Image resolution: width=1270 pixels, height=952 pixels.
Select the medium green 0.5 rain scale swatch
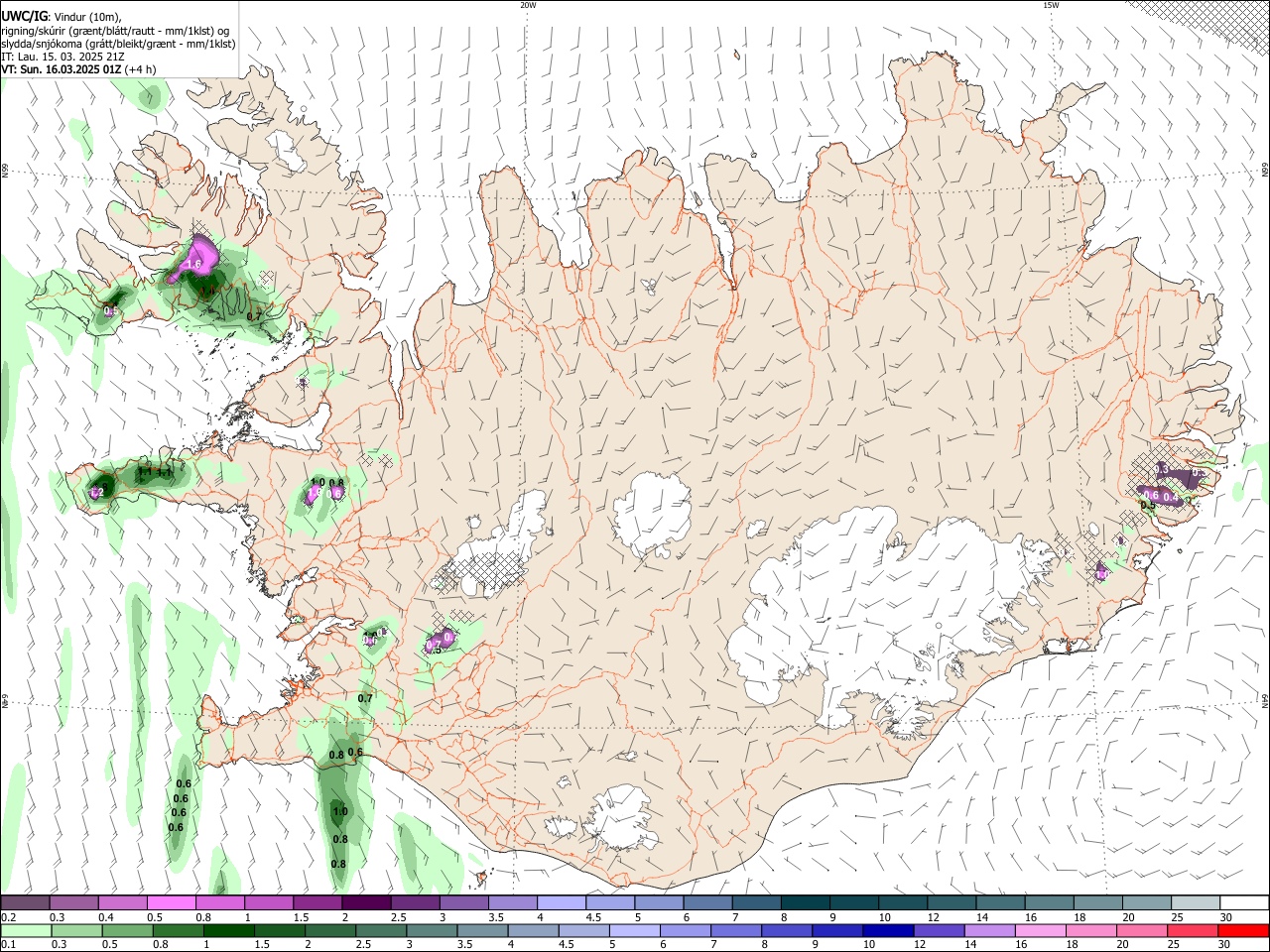tap(127, 930)
